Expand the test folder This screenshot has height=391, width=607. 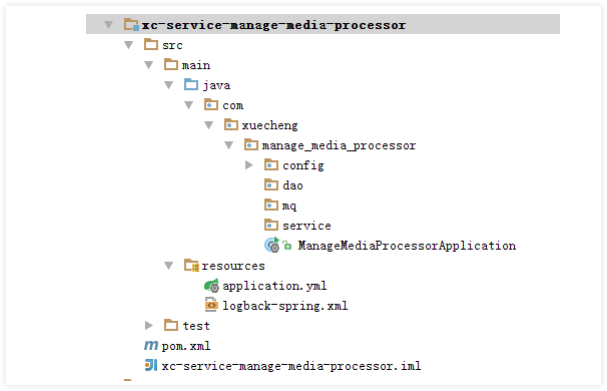149,325
